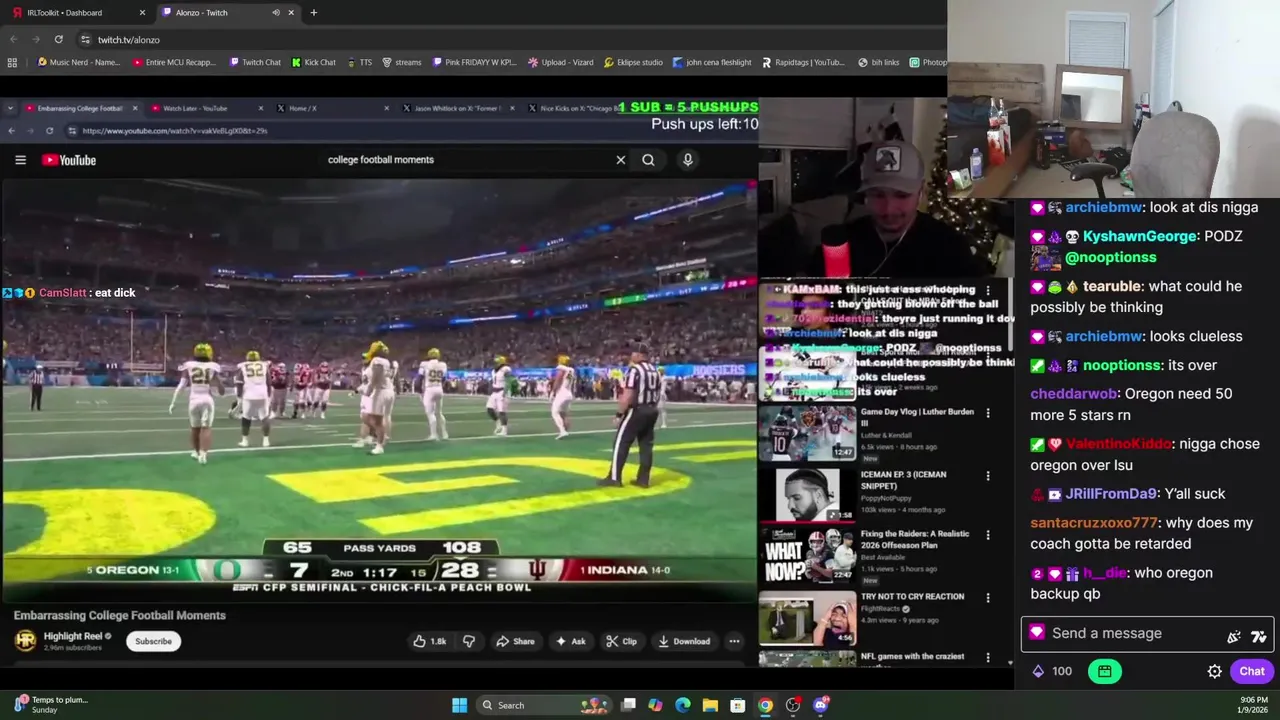The image size is (1280, 720).
Task: Open Discord from the taskbar
Action: 821,705
